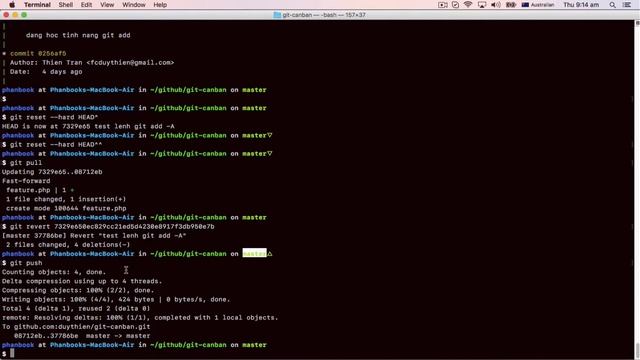
Task: Click the Author email fcduythien@gmail.com
Action: [130, 62]
